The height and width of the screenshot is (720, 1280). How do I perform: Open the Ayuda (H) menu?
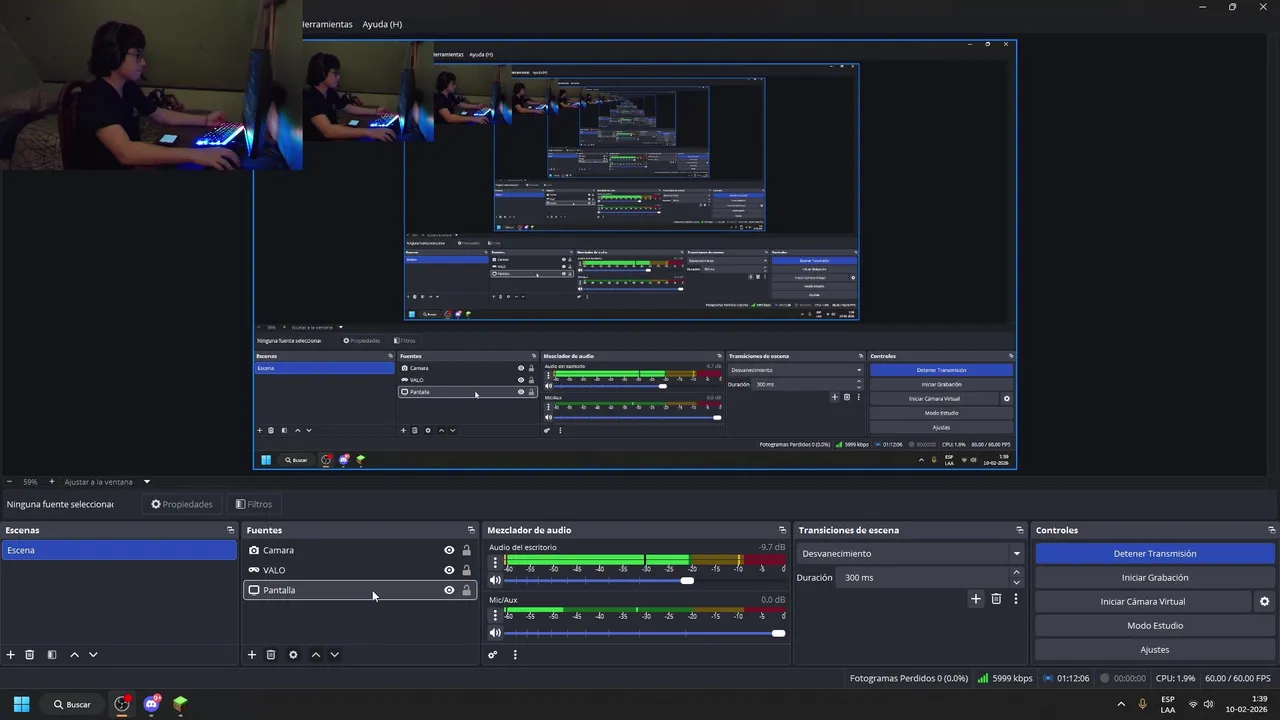(382, 24)
